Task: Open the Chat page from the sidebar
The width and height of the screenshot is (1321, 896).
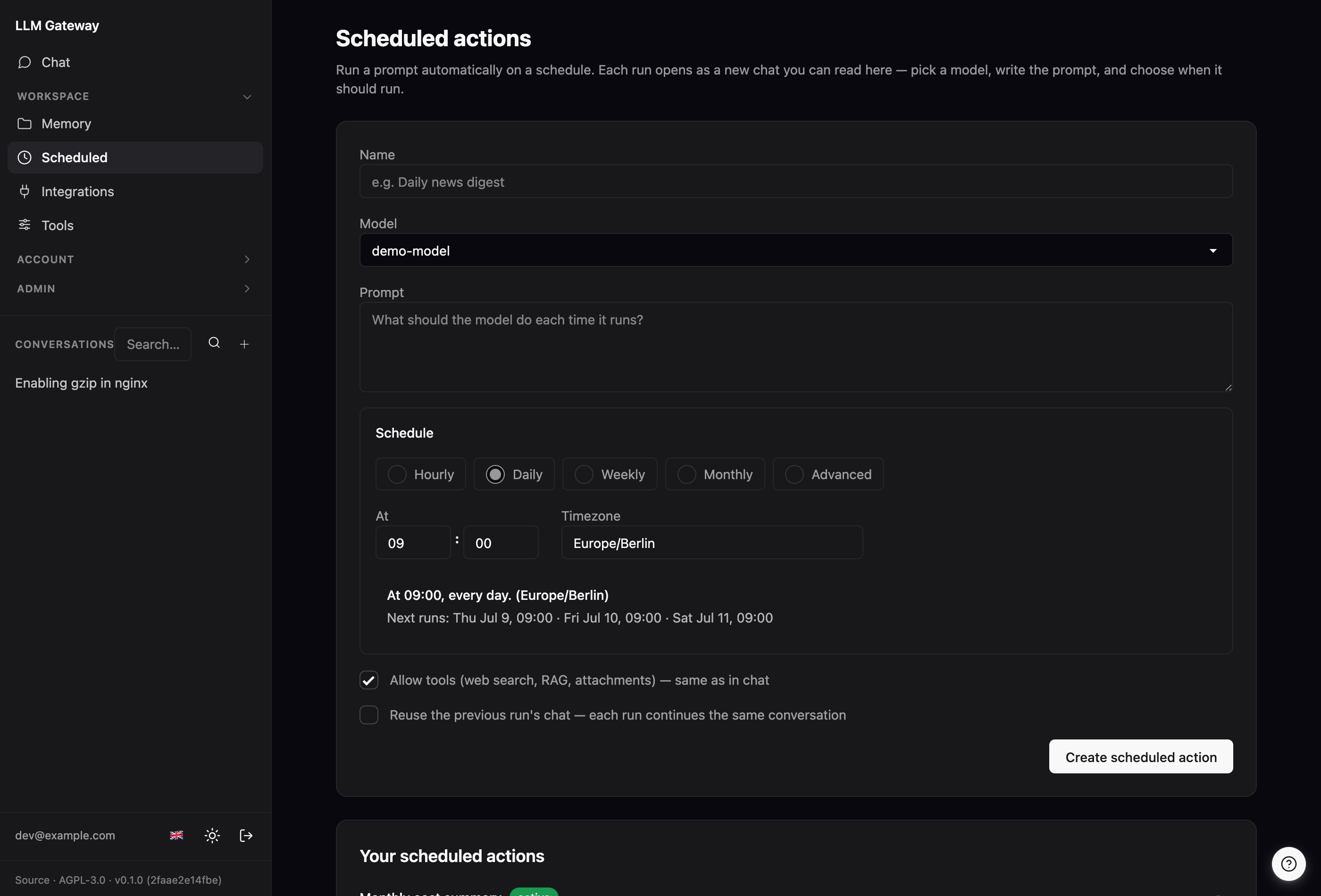Action: 135,63
